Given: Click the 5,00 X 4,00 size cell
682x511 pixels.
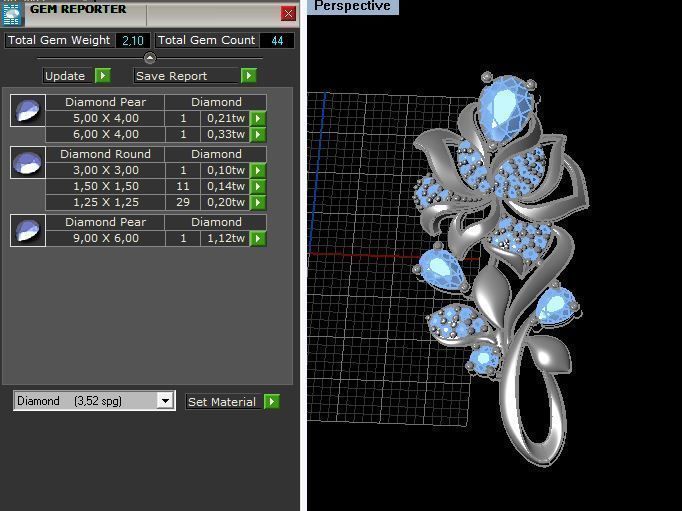Looking at the screenshot, I should pos(106,118).
